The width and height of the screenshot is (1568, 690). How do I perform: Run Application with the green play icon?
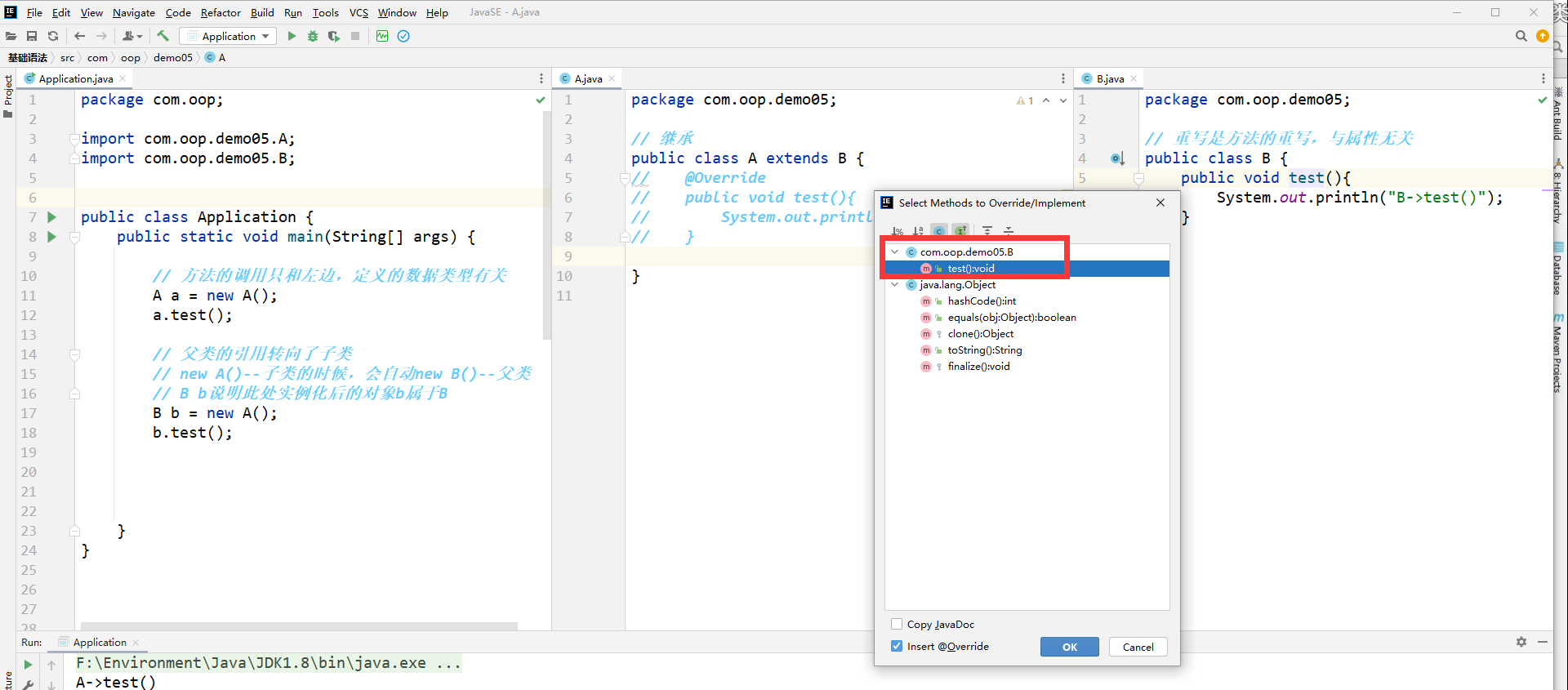292,36
